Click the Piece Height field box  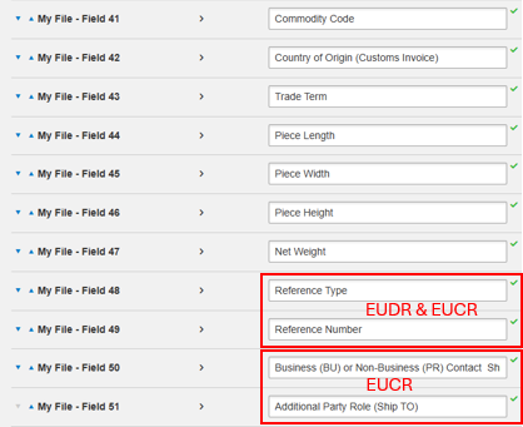click(x=388, y=212)
